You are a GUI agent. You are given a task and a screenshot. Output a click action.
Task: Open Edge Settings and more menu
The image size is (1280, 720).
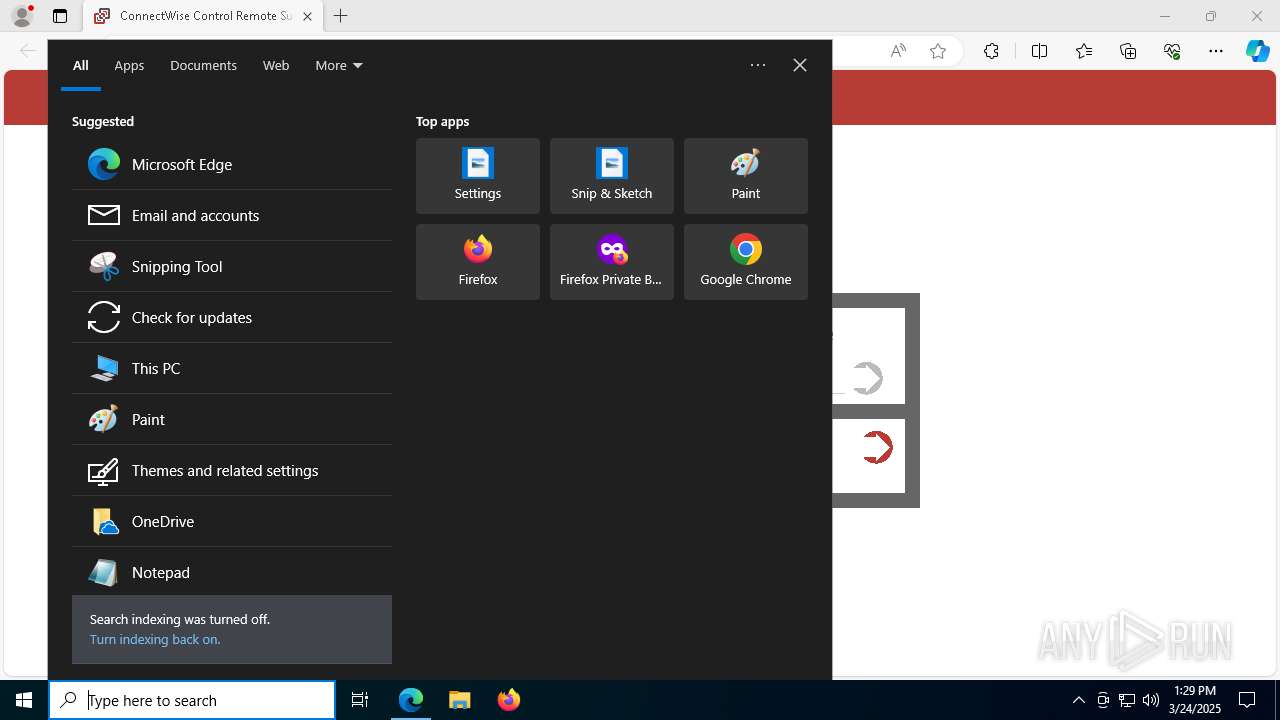1216,51
